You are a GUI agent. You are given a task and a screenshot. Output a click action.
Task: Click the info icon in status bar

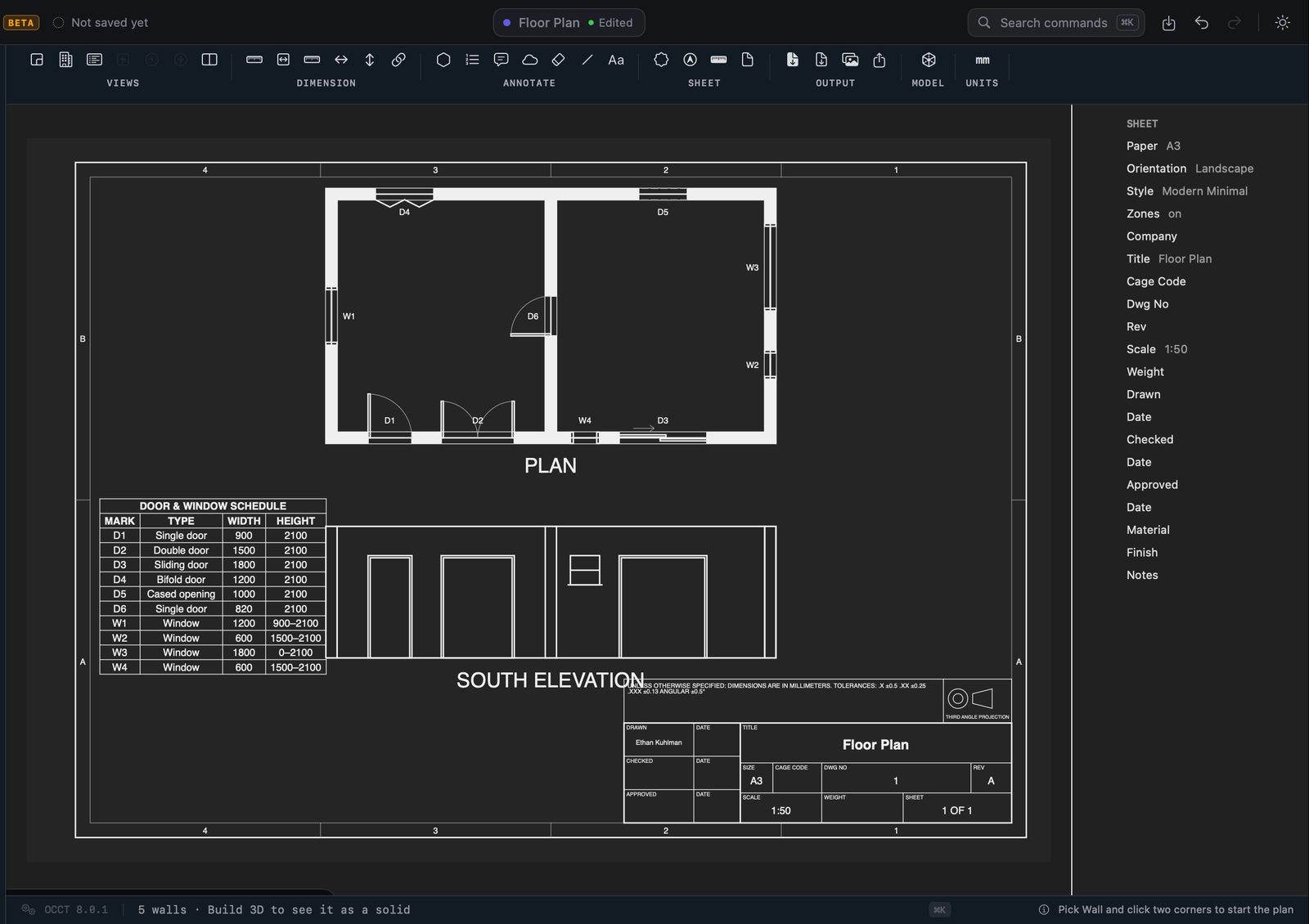(x=1044, y=909)
